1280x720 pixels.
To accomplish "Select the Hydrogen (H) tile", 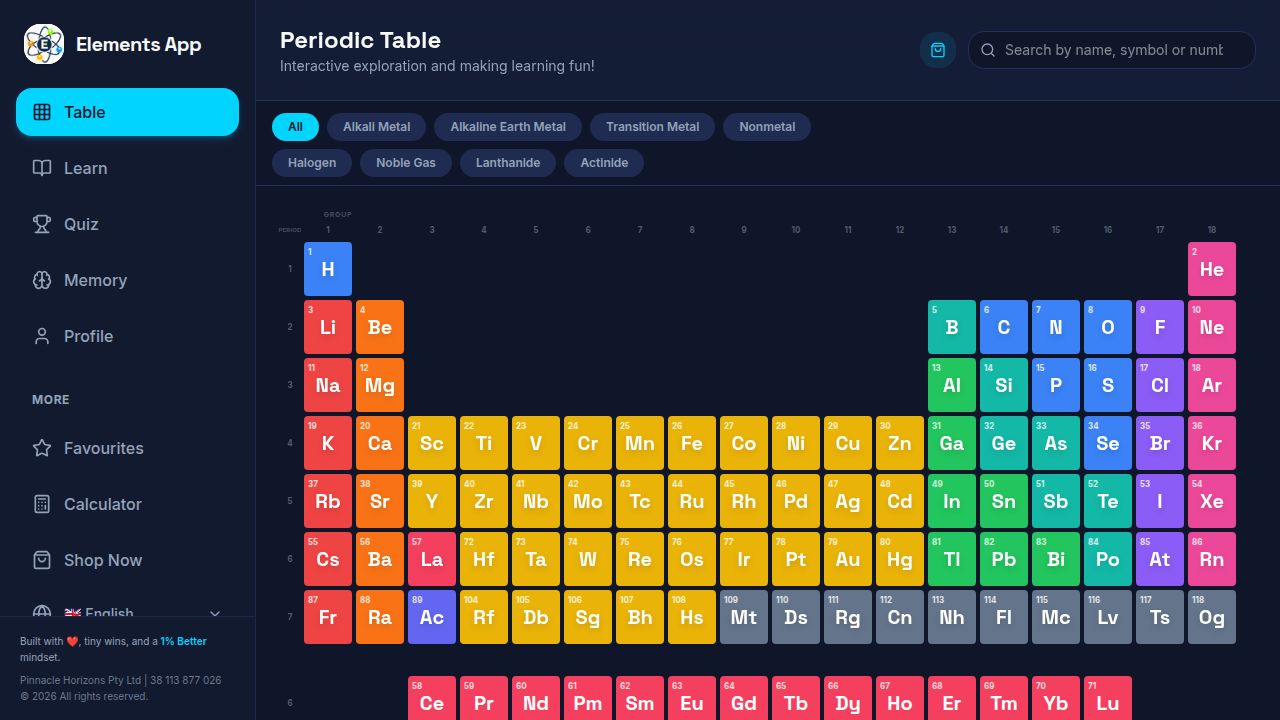I will (x=328, y=269).
